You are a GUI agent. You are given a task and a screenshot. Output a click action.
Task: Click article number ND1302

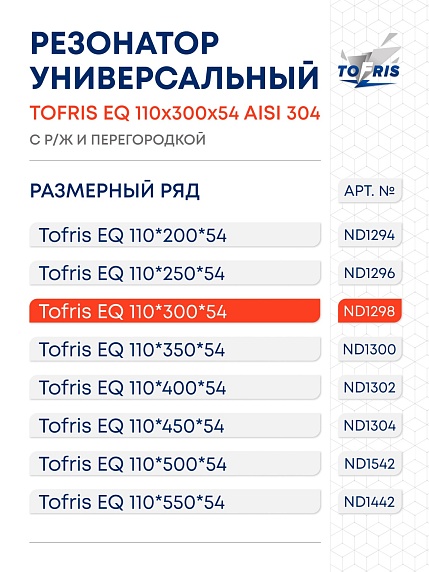[x=370, y=387]
